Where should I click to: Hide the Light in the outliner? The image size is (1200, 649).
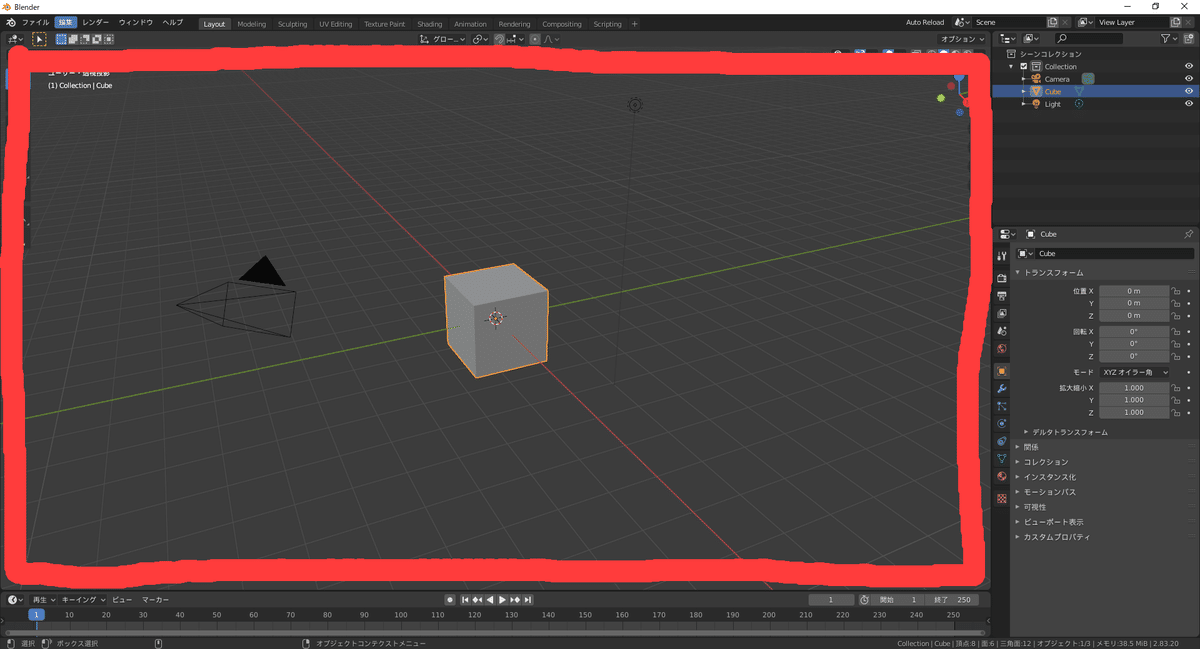1189,103
